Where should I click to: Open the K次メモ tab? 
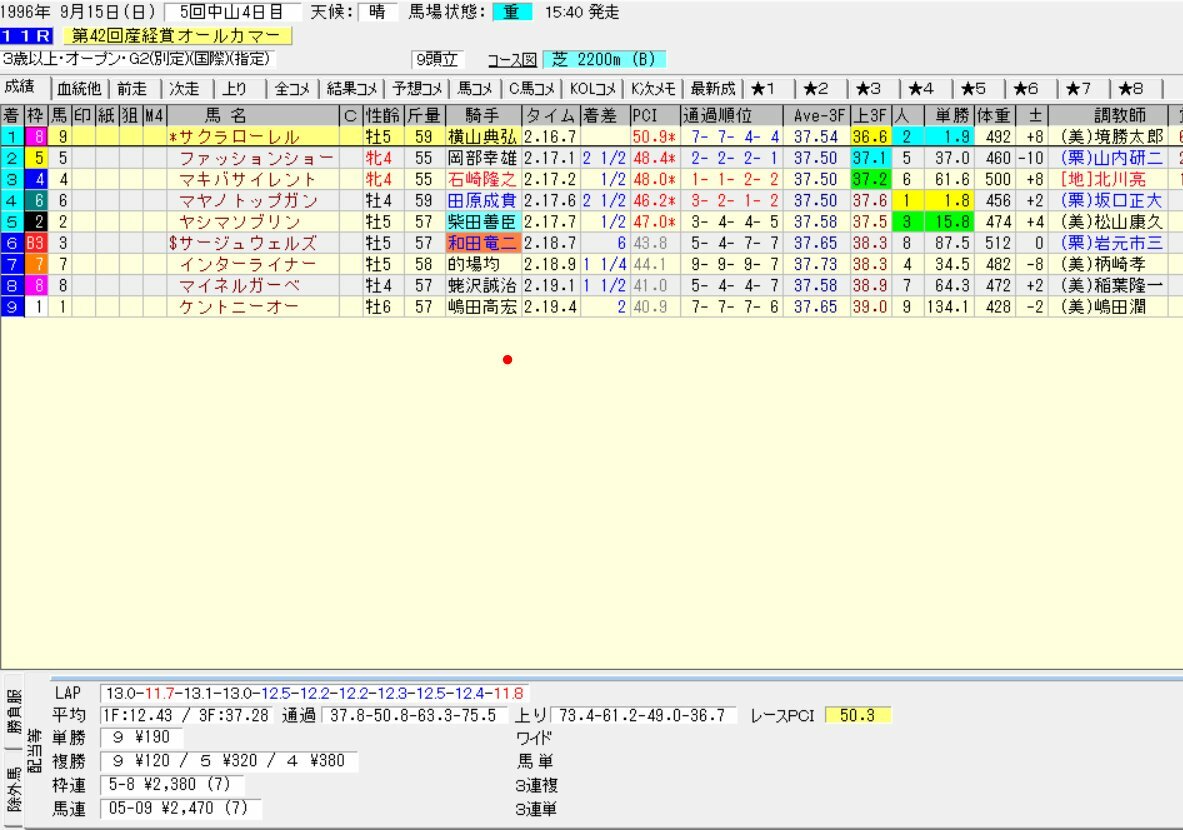tap(653, 89)
